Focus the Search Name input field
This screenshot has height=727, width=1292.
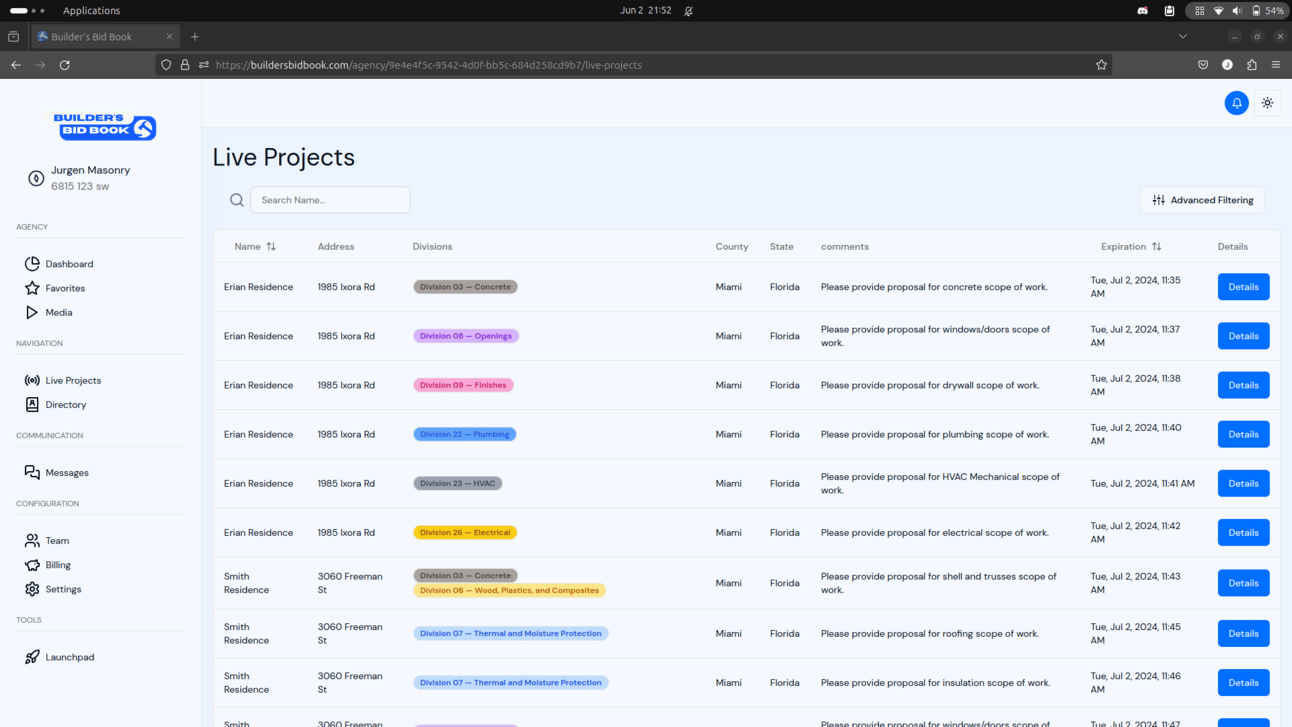click(x=330, y=200)
